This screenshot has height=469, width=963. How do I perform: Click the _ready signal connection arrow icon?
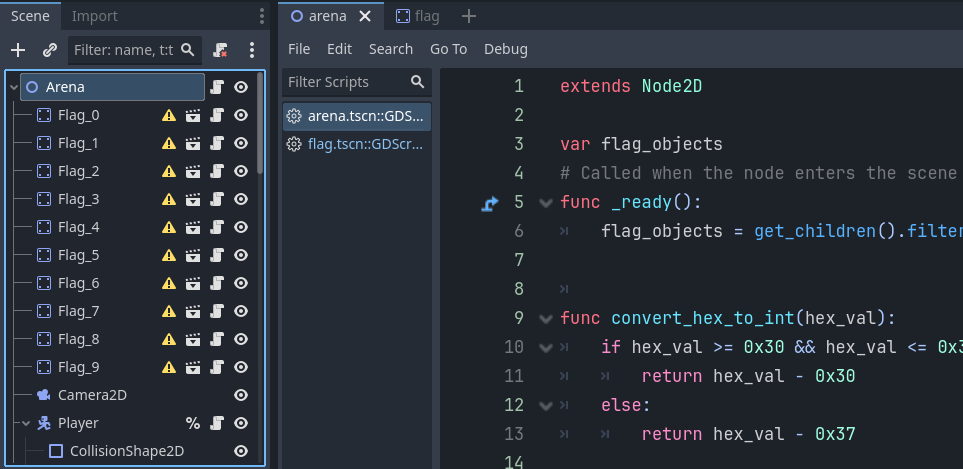(489, 203)
